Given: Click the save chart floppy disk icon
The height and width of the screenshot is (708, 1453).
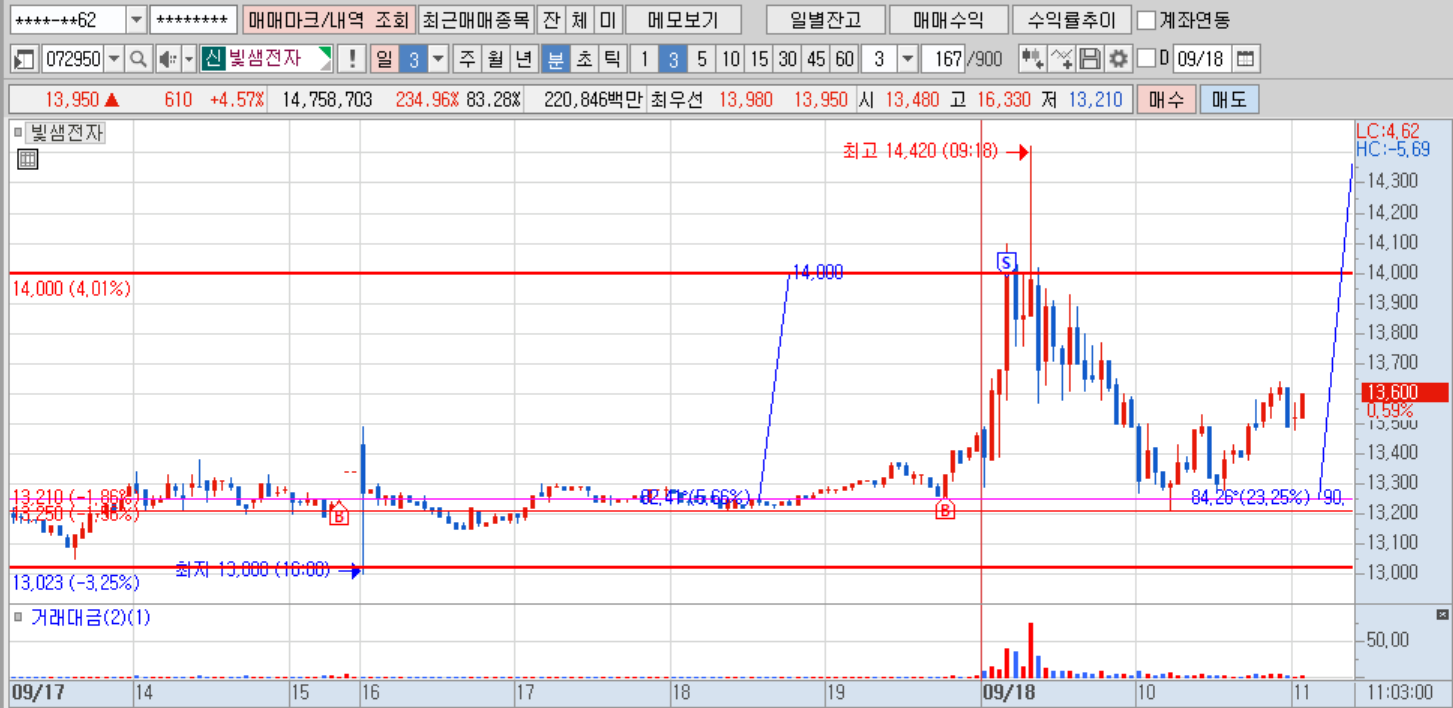Looking at the screenshot, I should pyautogui.click(x=1091, y=59).
